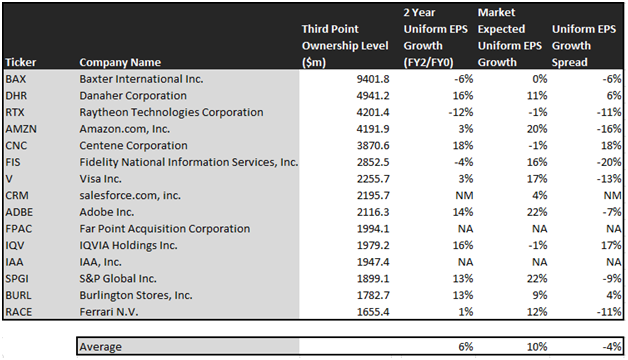Click the Average row label cell
The image size is (628, 360).
tap(188, 347)
